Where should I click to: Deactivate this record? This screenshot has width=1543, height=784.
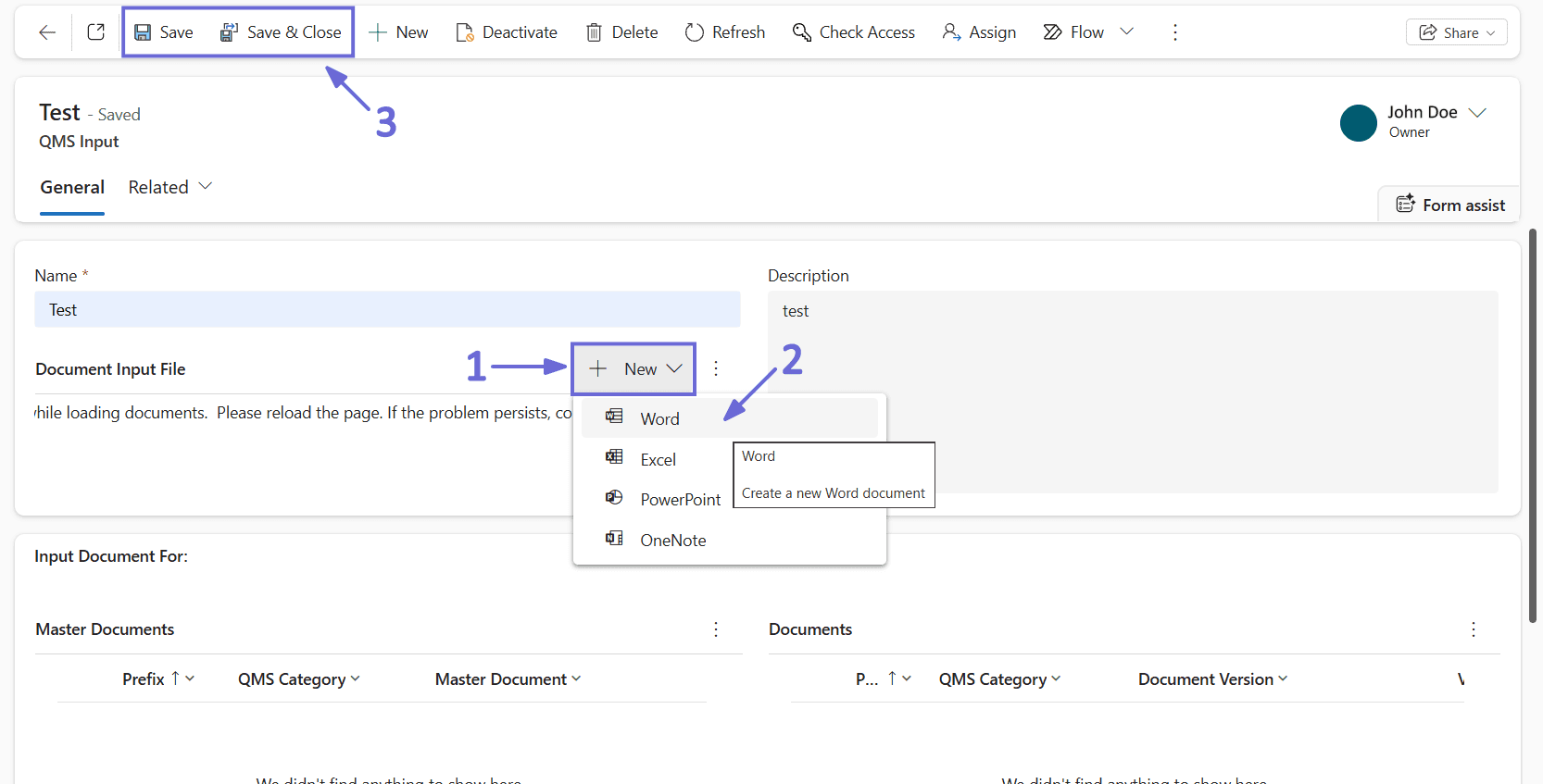[507, 32]
